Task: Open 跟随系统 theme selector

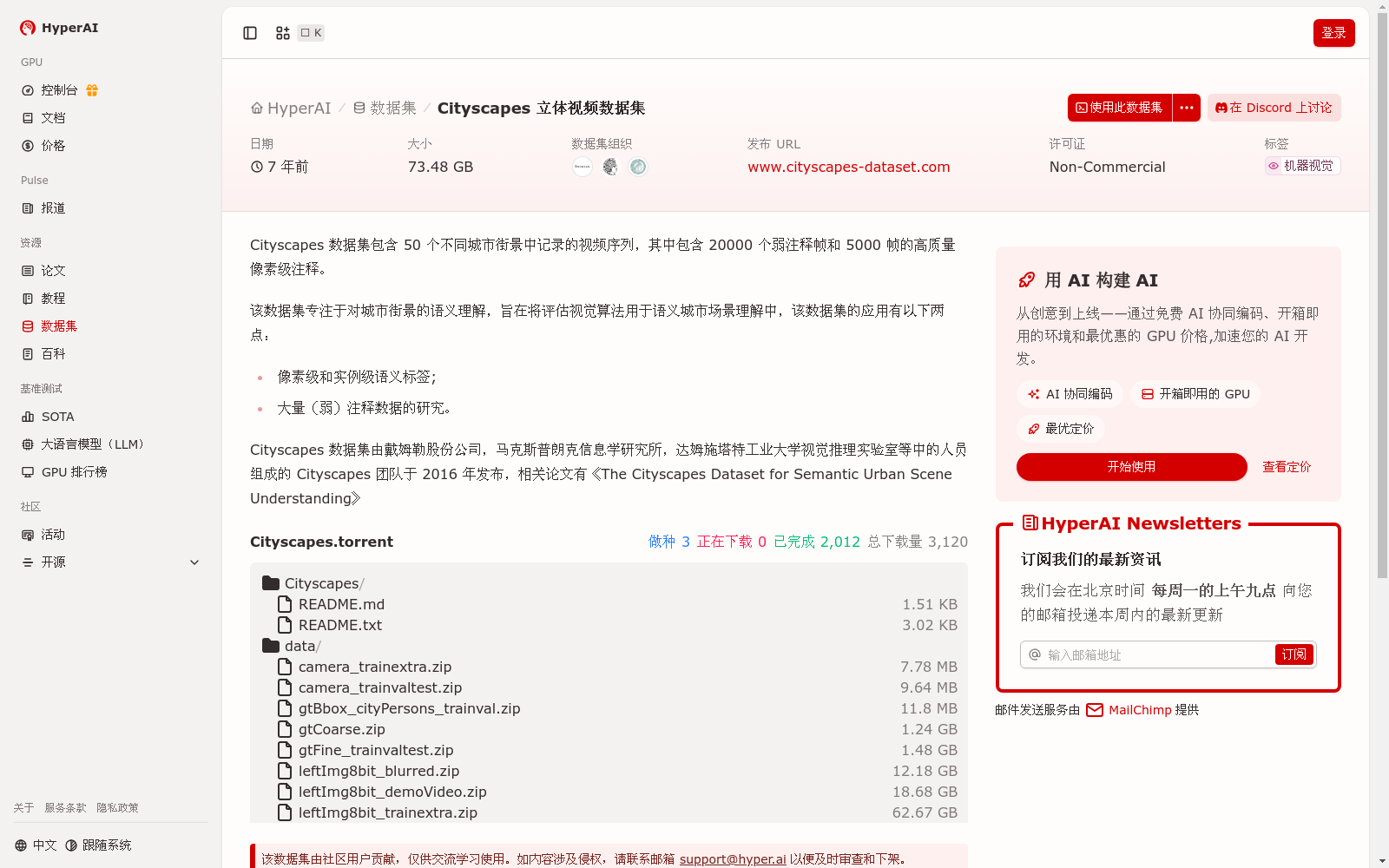Action: coord(98,845)
